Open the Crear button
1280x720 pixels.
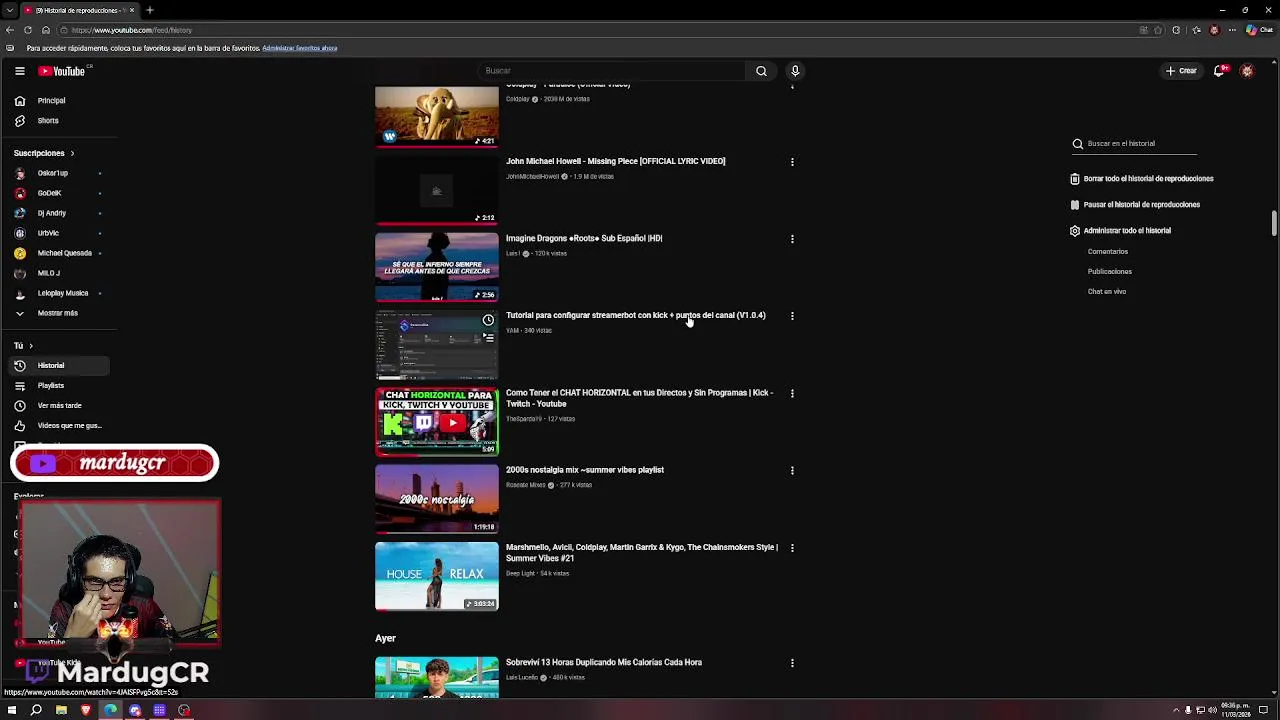1181,71
